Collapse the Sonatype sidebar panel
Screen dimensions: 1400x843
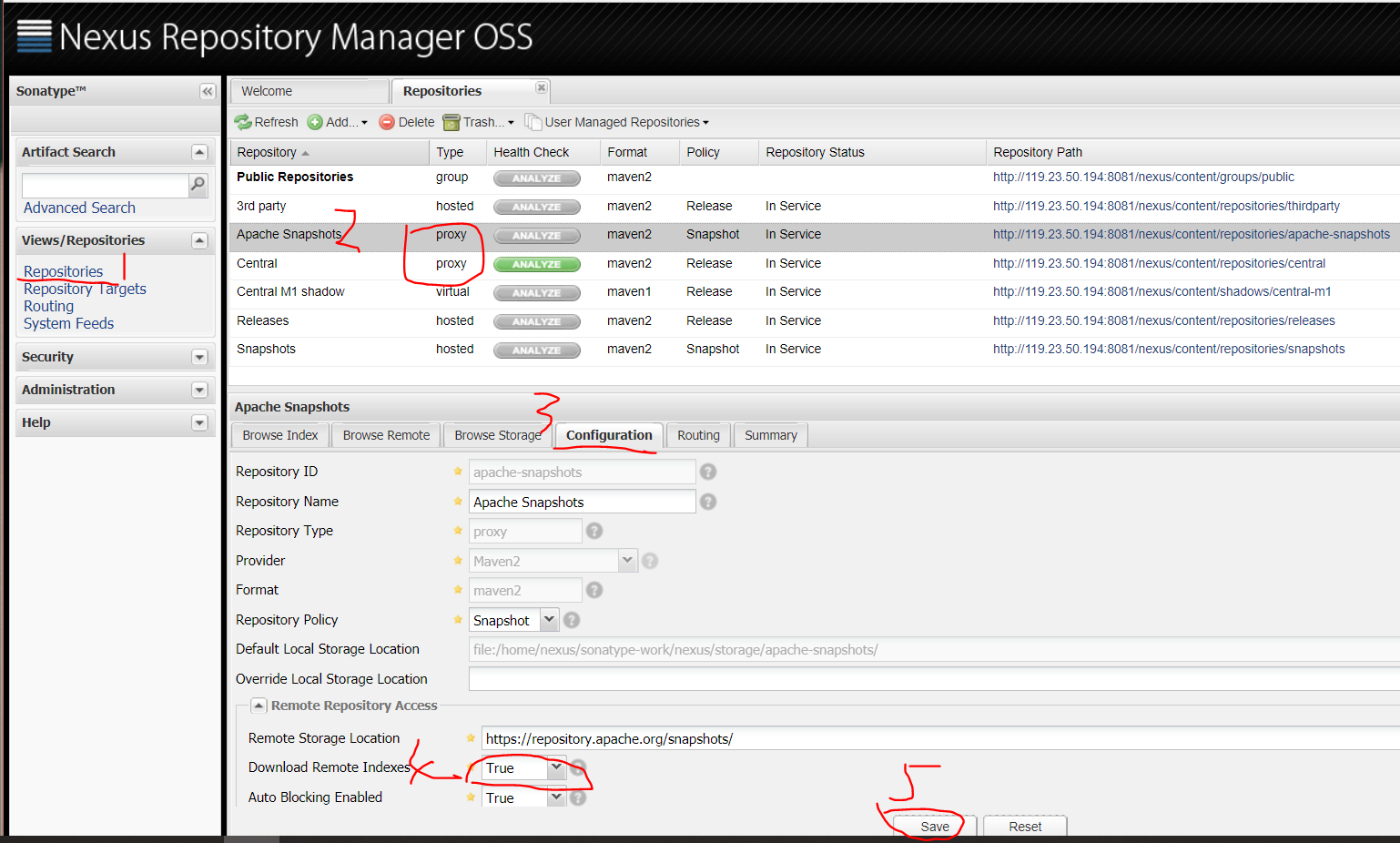208,91
